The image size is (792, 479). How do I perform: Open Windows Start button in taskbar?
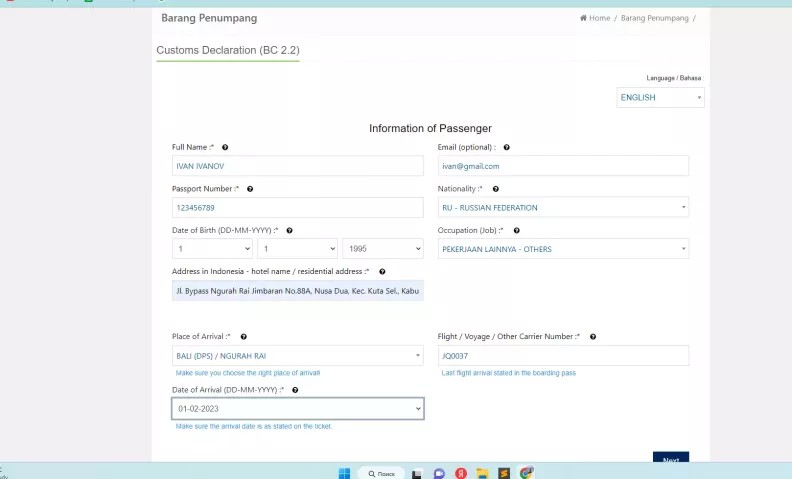pos(344,473)
